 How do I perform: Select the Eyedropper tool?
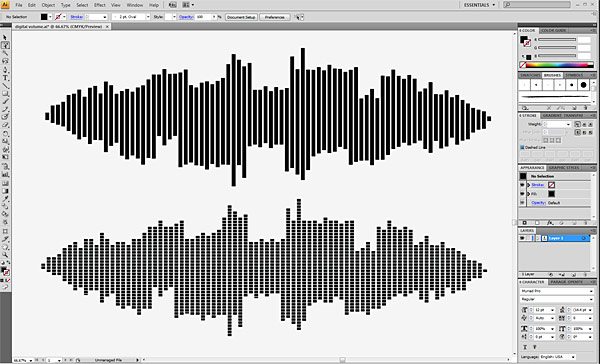[x=5, y=199]
